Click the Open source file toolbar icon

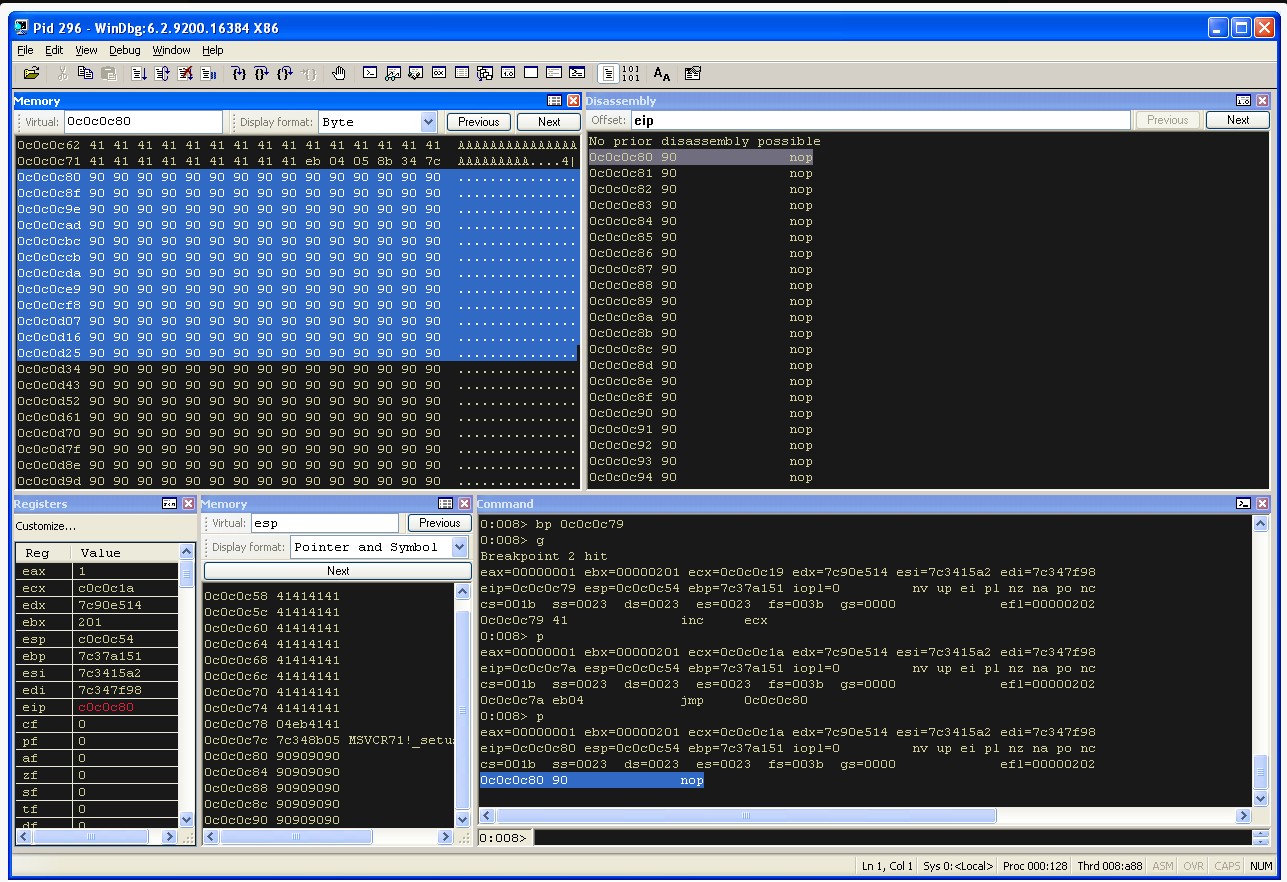[32, 73]
